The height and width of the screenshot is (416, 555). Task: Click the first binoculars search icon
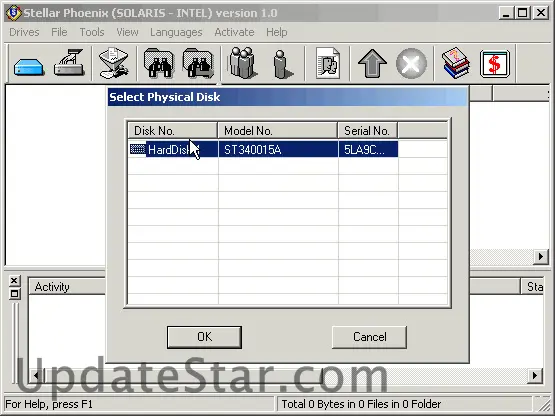[159, 63]
